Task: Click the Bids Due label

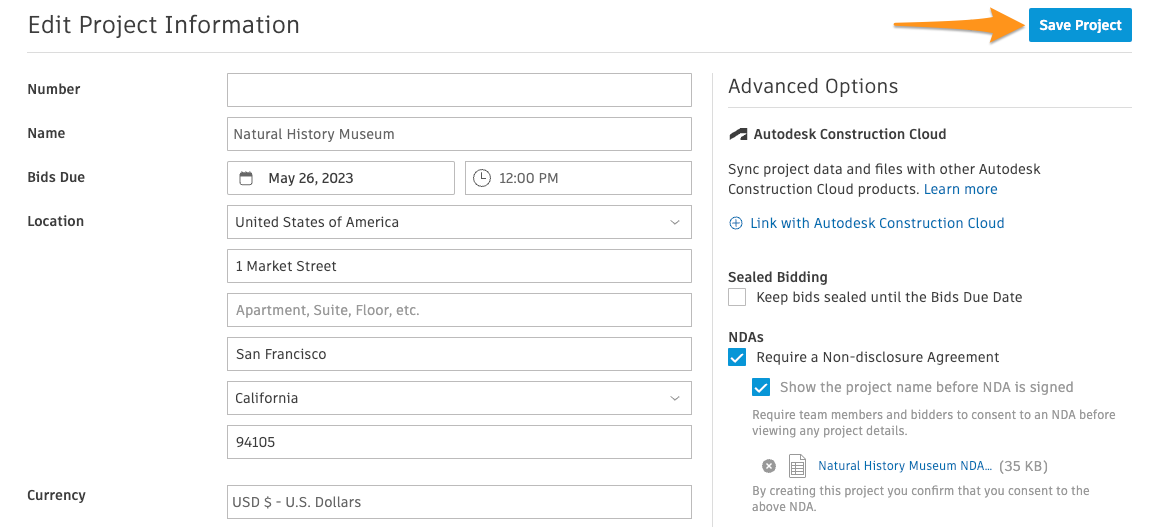Action: pos(56,177)
